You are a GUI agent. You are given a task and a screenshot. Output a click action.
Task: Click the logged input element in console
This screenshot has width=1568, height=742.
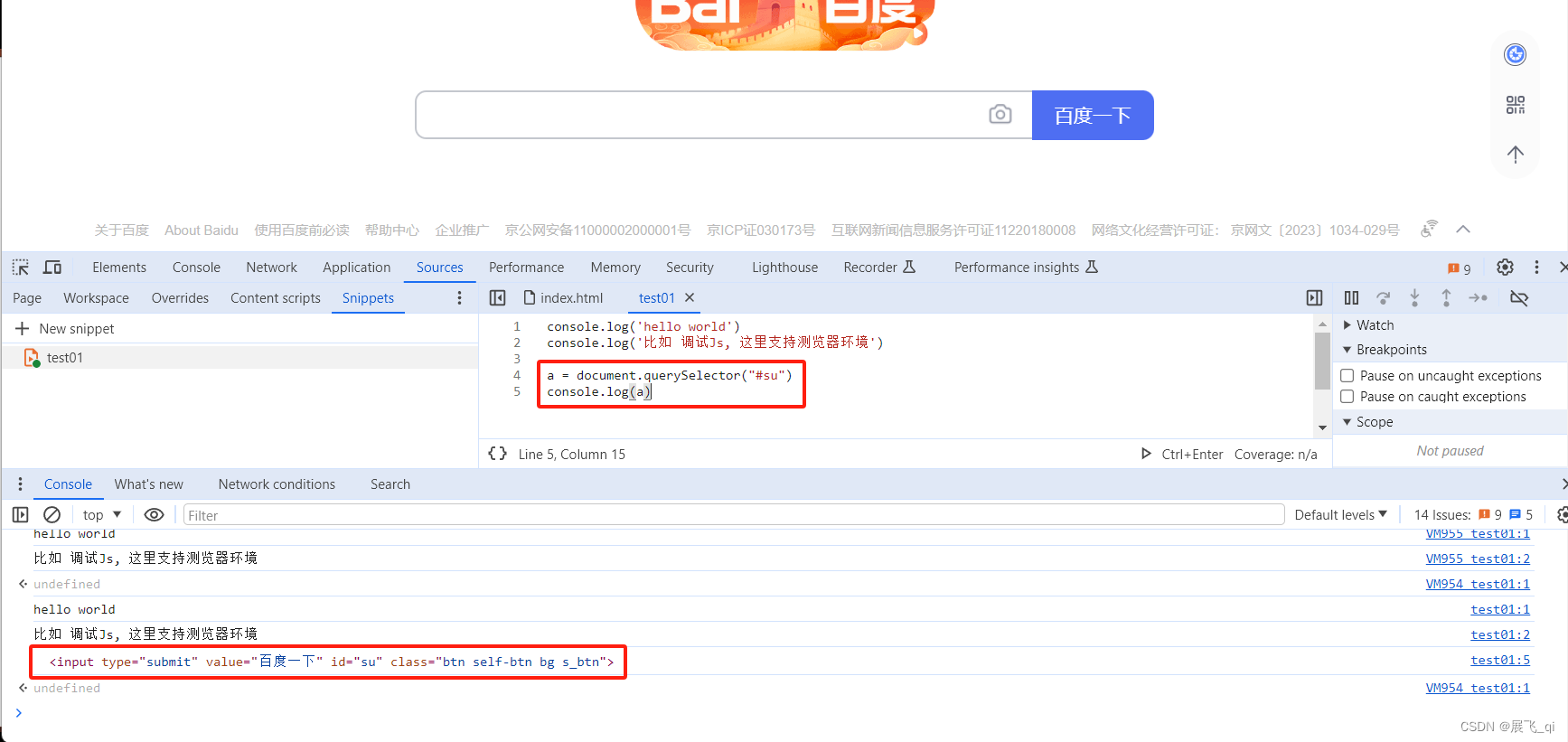[x=331, y=662]
